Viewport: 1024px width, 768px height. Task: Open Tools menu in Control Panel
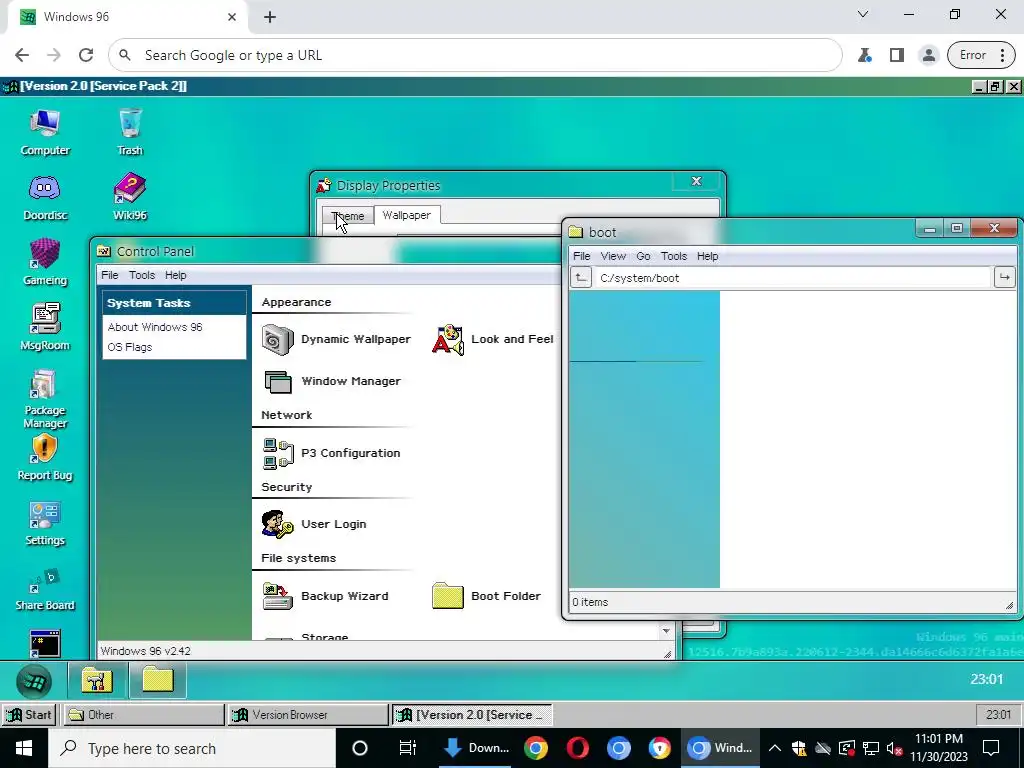click(x=142, y=275)
